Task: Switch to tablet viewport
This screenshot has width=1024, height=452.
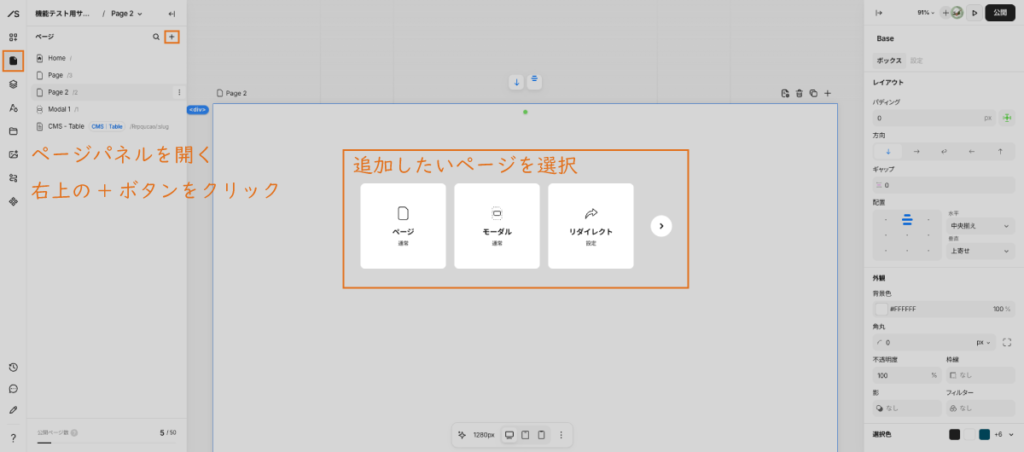Action: 525,434
